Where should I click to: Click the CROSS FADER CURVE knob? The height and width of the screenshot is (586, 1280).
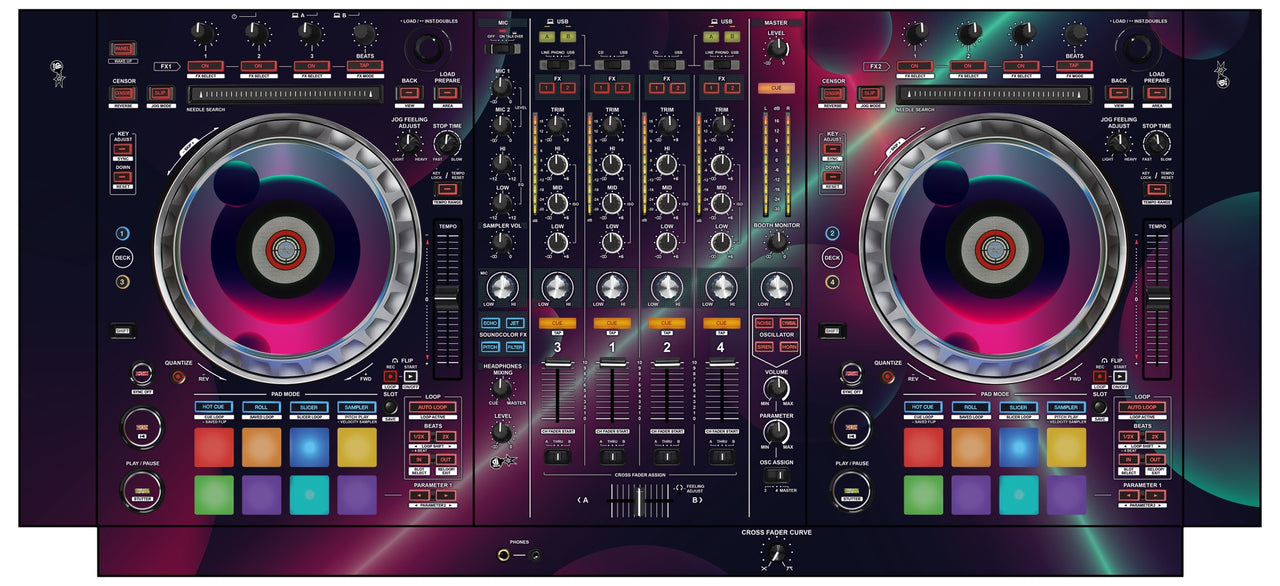click(776, 553)
